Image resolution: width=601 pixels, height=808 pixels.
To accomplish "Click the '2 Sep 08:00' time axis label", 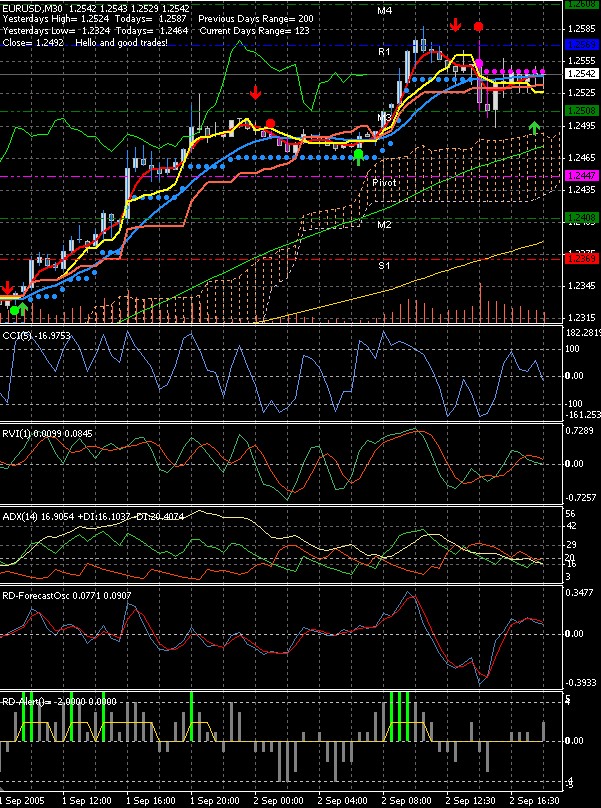I will pos(408,801).
